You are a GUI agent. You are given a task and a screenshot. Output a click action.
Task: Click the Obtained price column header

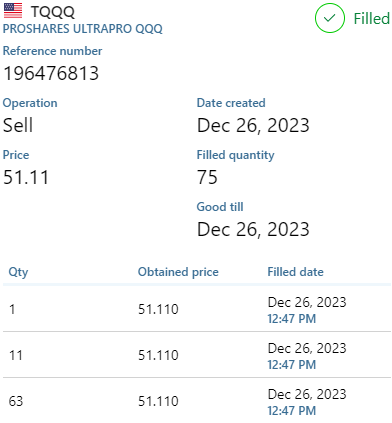tap(178, 272)
